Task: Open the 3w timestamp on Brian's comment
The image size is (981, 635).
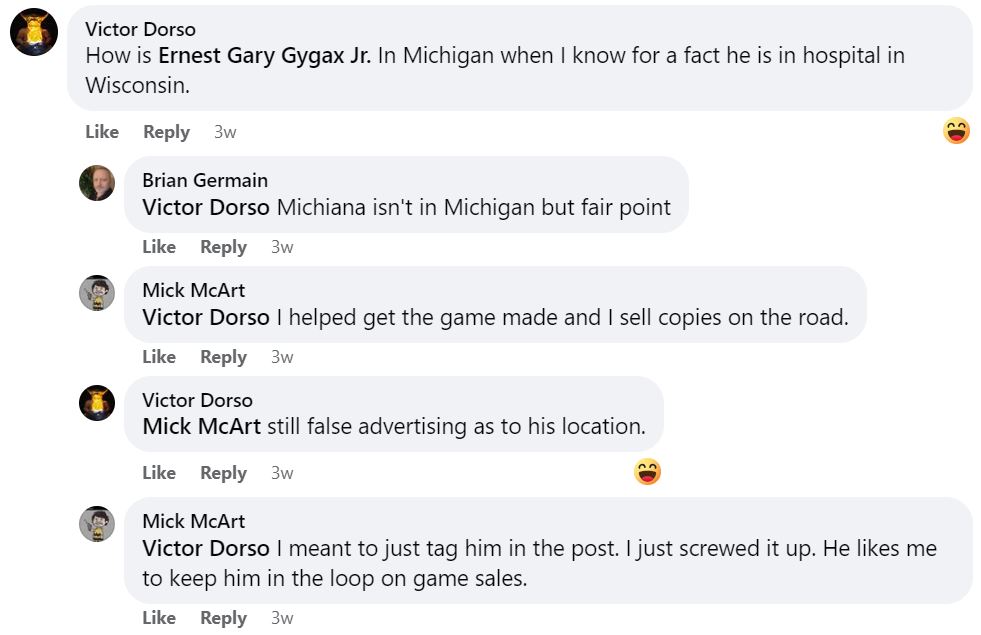Action: (x=282, y=247)
